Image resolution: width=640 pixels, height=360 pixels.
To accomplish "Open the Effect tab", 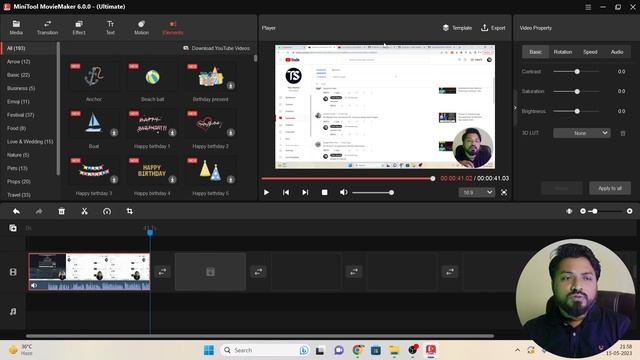I will pos(79,28).
